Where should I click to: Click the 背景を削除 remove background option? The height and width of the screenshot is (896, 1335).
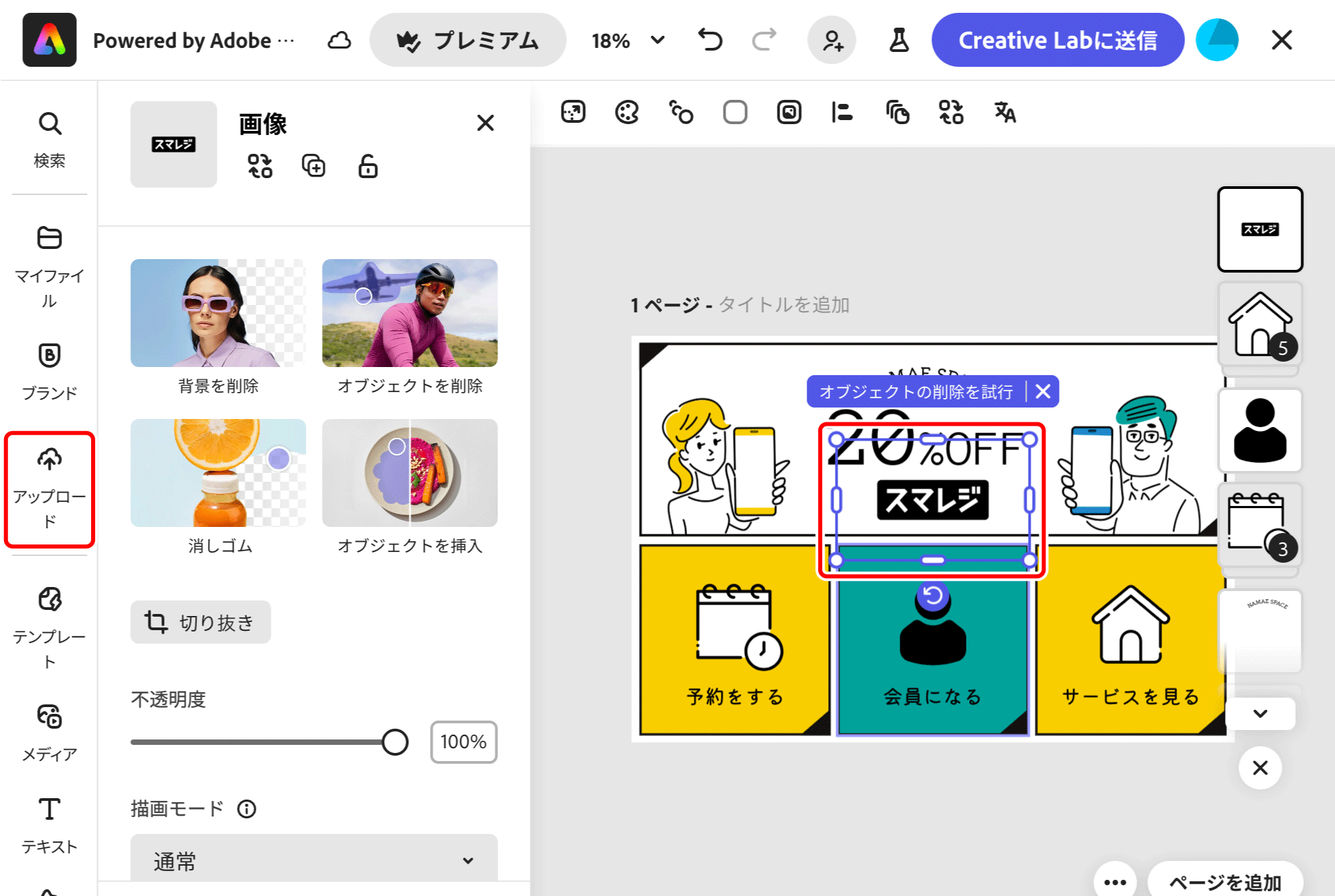(x=217, y=314)
